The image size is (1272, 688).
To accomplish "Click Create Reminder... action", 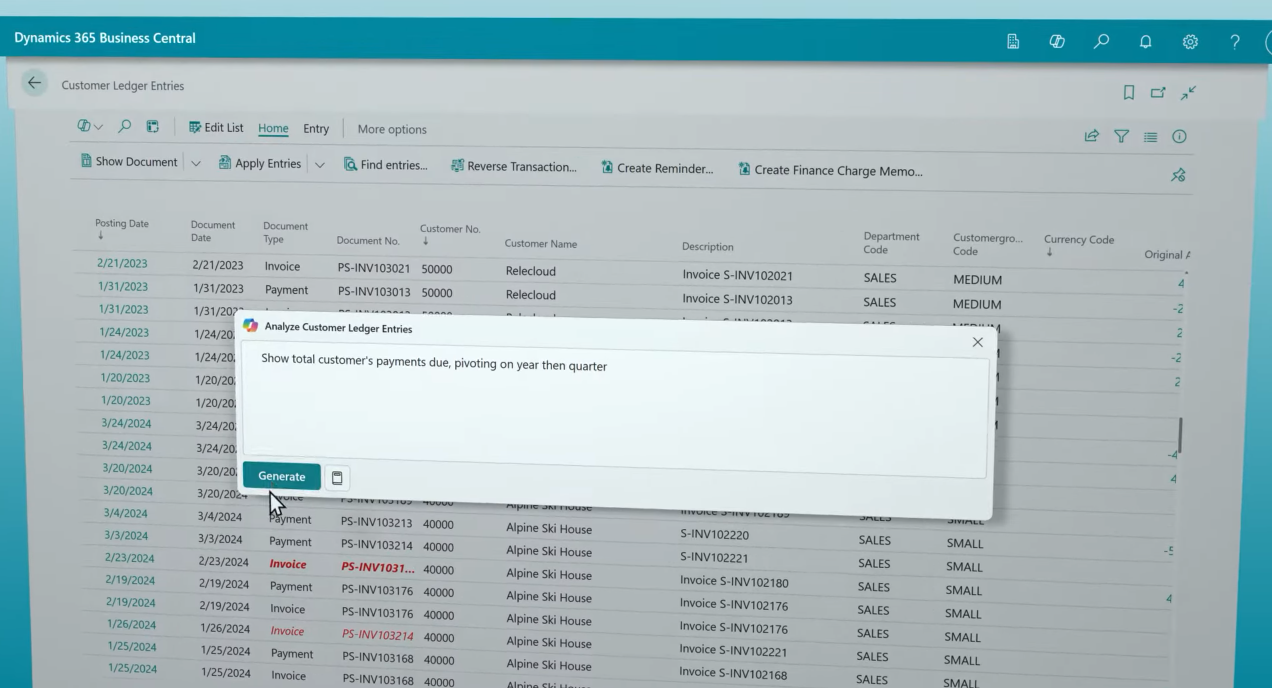I will (657, 169).
